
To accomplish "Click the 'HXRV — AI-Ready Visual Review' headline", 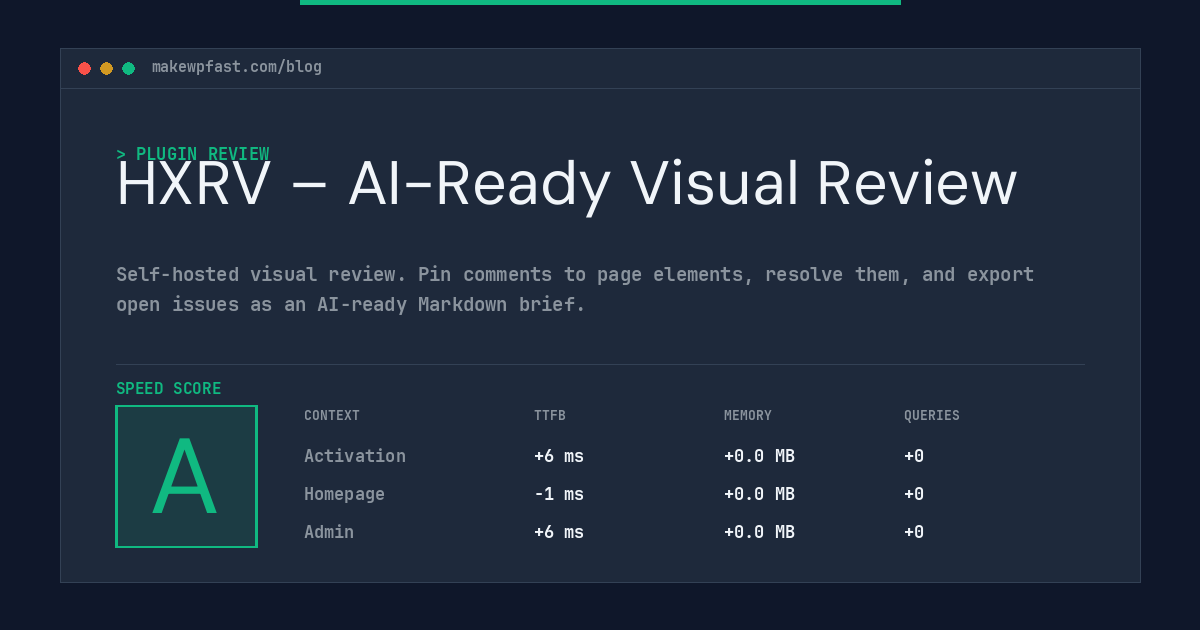I will click(566, 185).
